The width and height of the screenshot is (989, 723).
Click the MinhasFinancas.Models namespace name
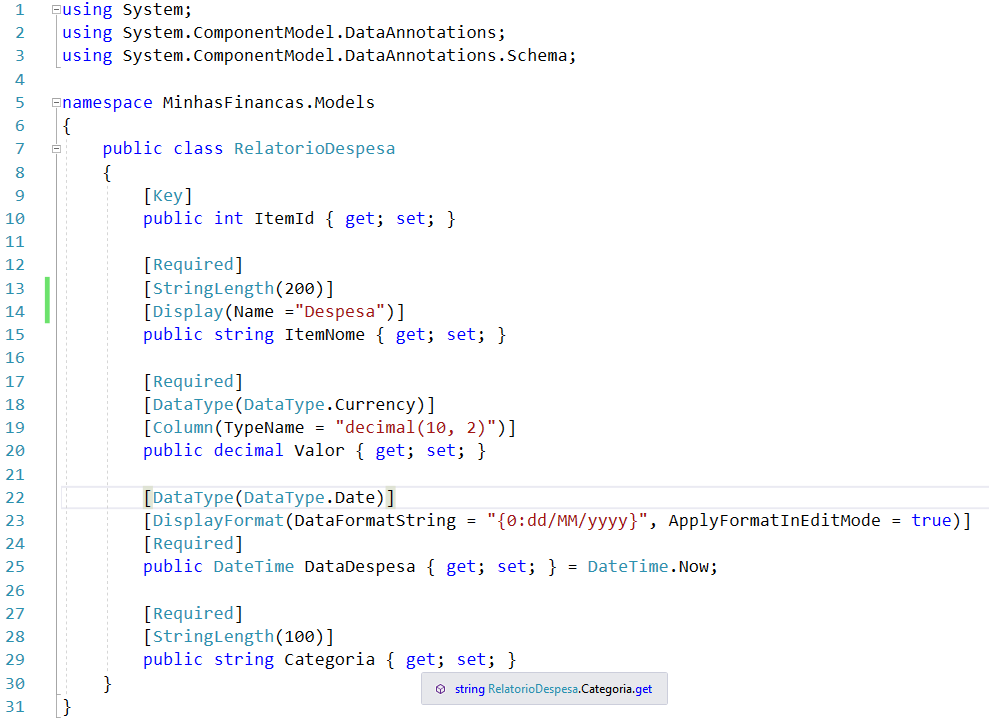[269, 102]
